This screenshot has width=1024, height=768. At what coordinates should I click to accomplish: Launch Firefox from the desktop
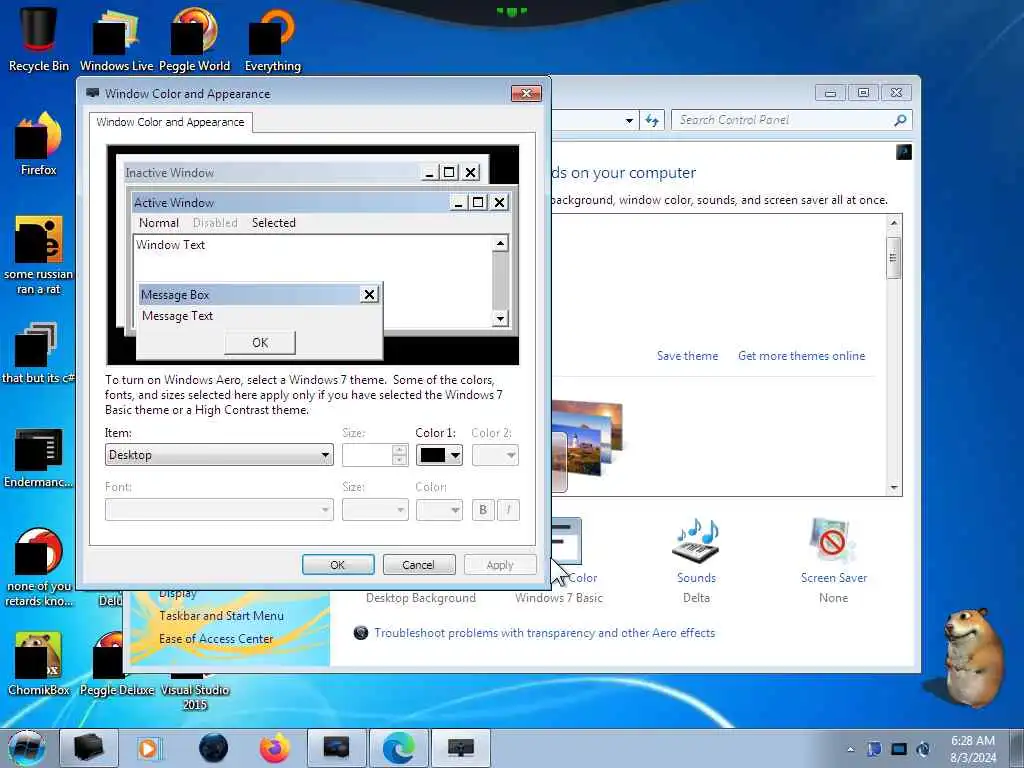click(x=39, y=144)
